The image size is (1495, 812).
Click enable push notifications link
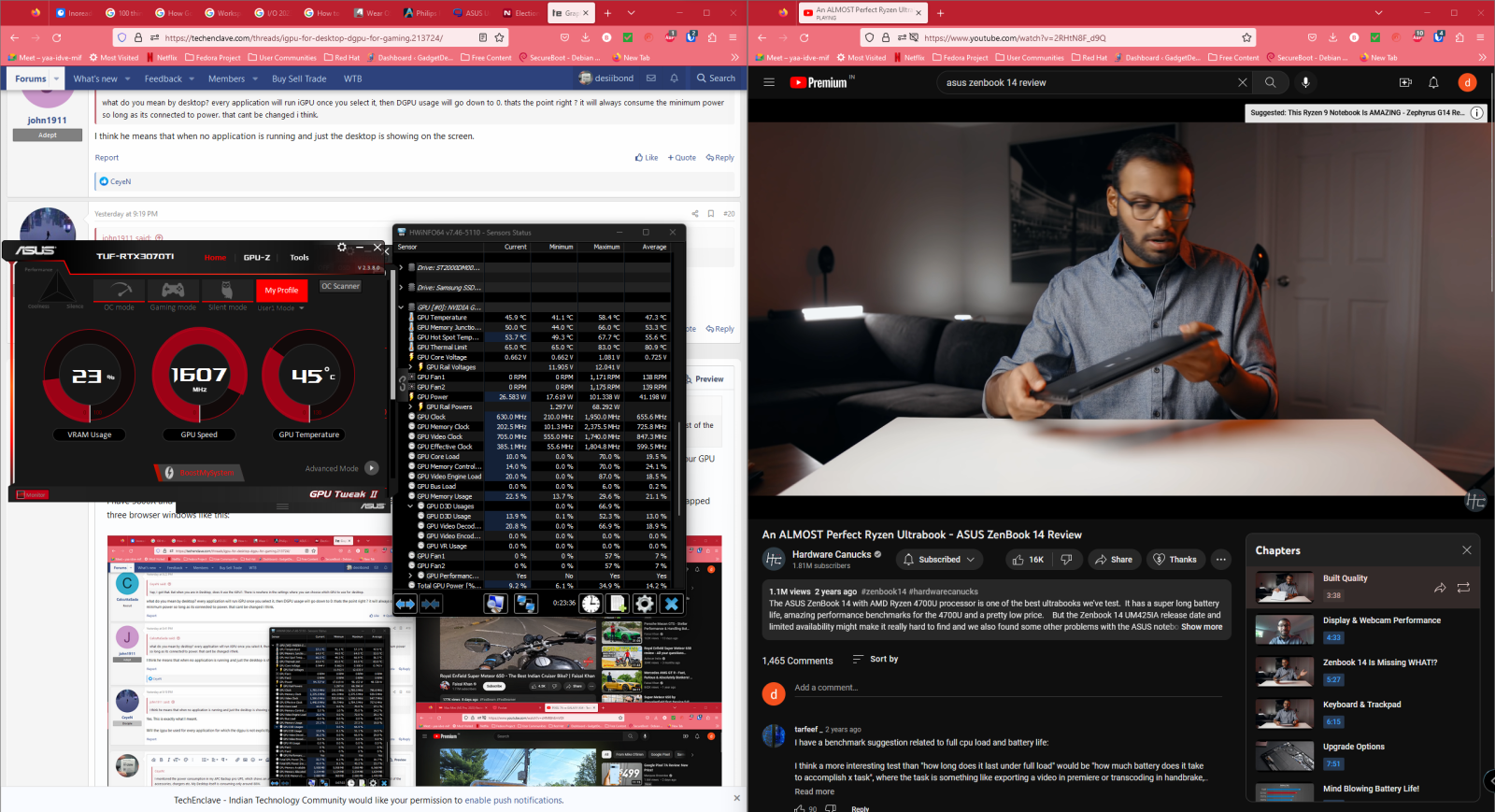click(514, 800)
